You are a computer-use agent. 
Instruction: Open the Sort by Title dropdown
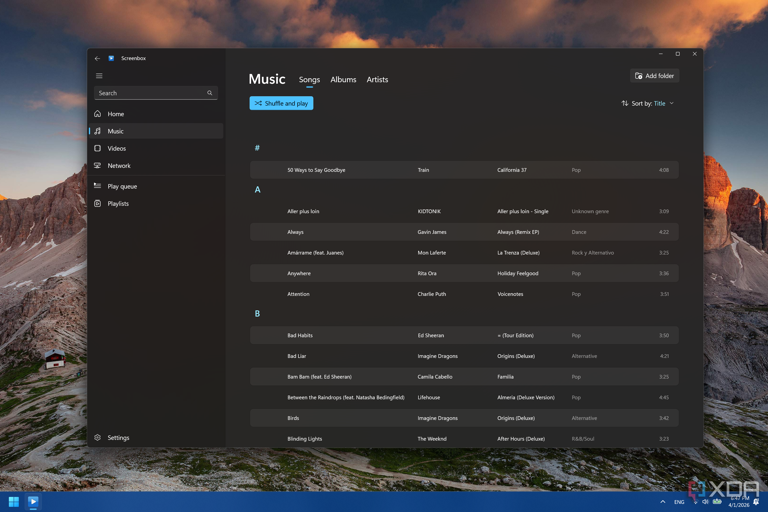tap(648, 103)
